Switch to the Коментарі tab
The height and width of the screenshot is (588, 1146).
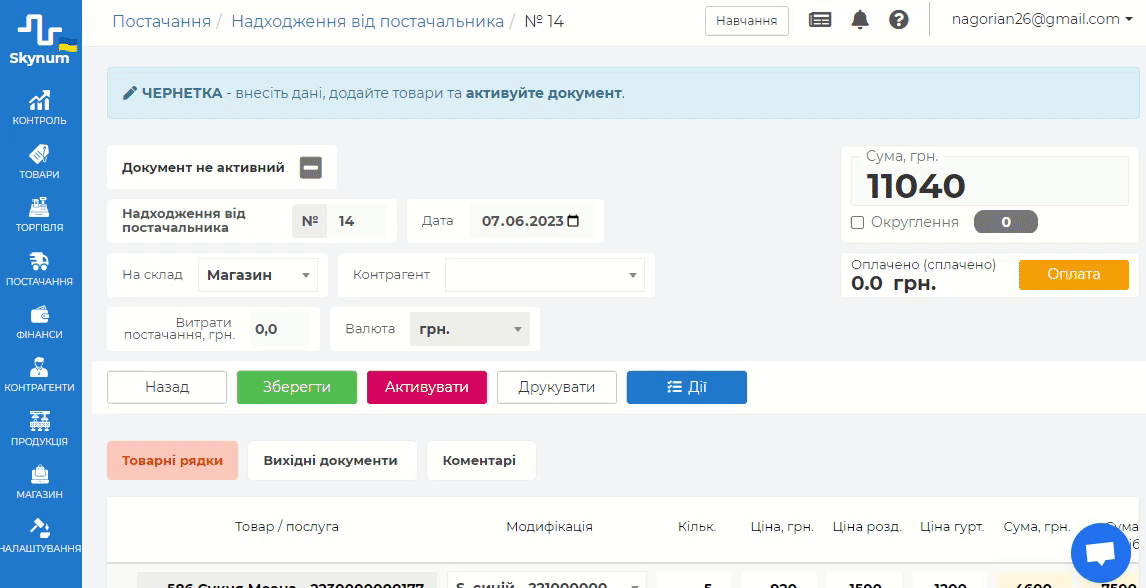pos(481,460)
